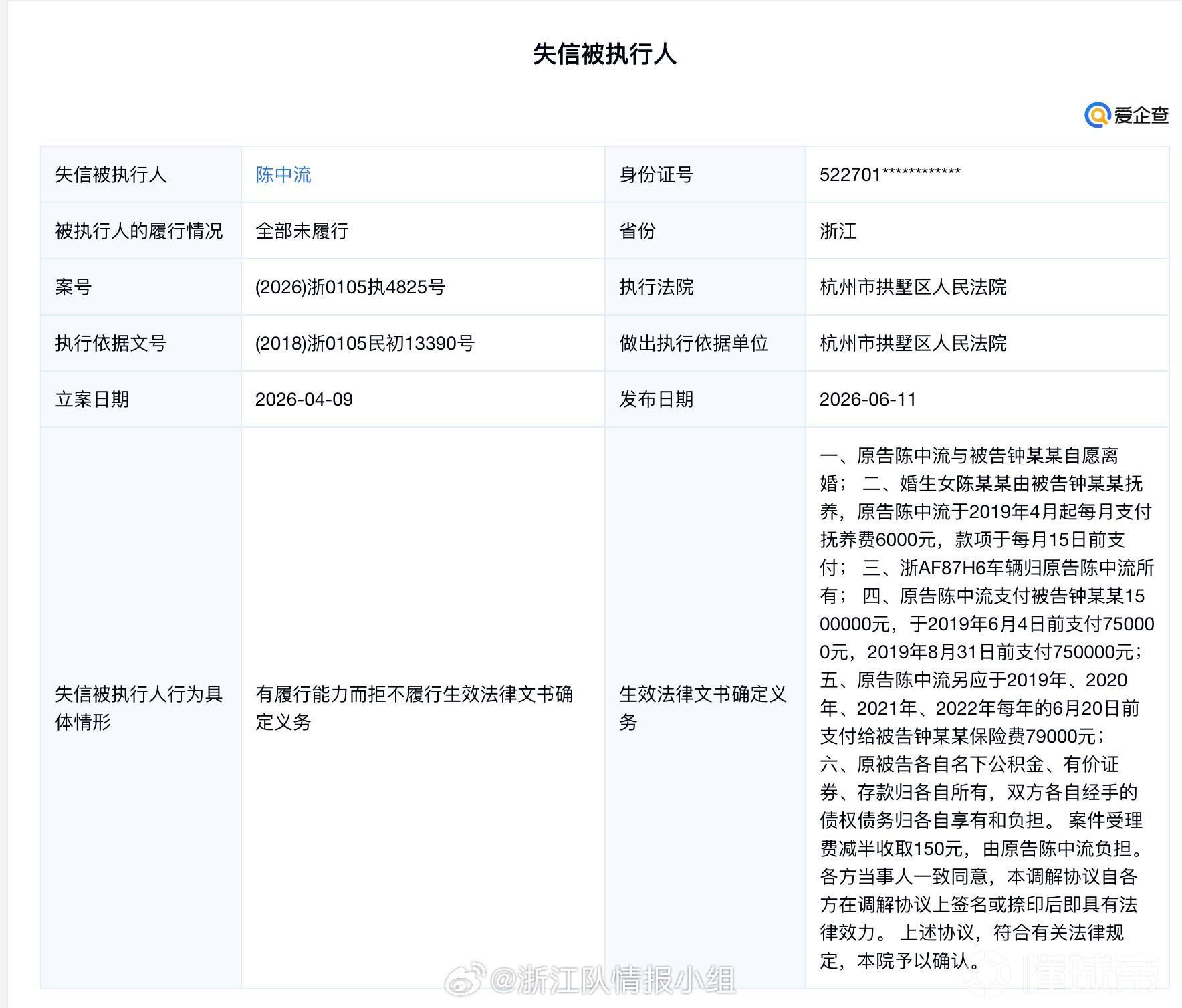Select case number (2026)浙0105执4825号
Screen dimensions: 1182x1008
point(350,287)
